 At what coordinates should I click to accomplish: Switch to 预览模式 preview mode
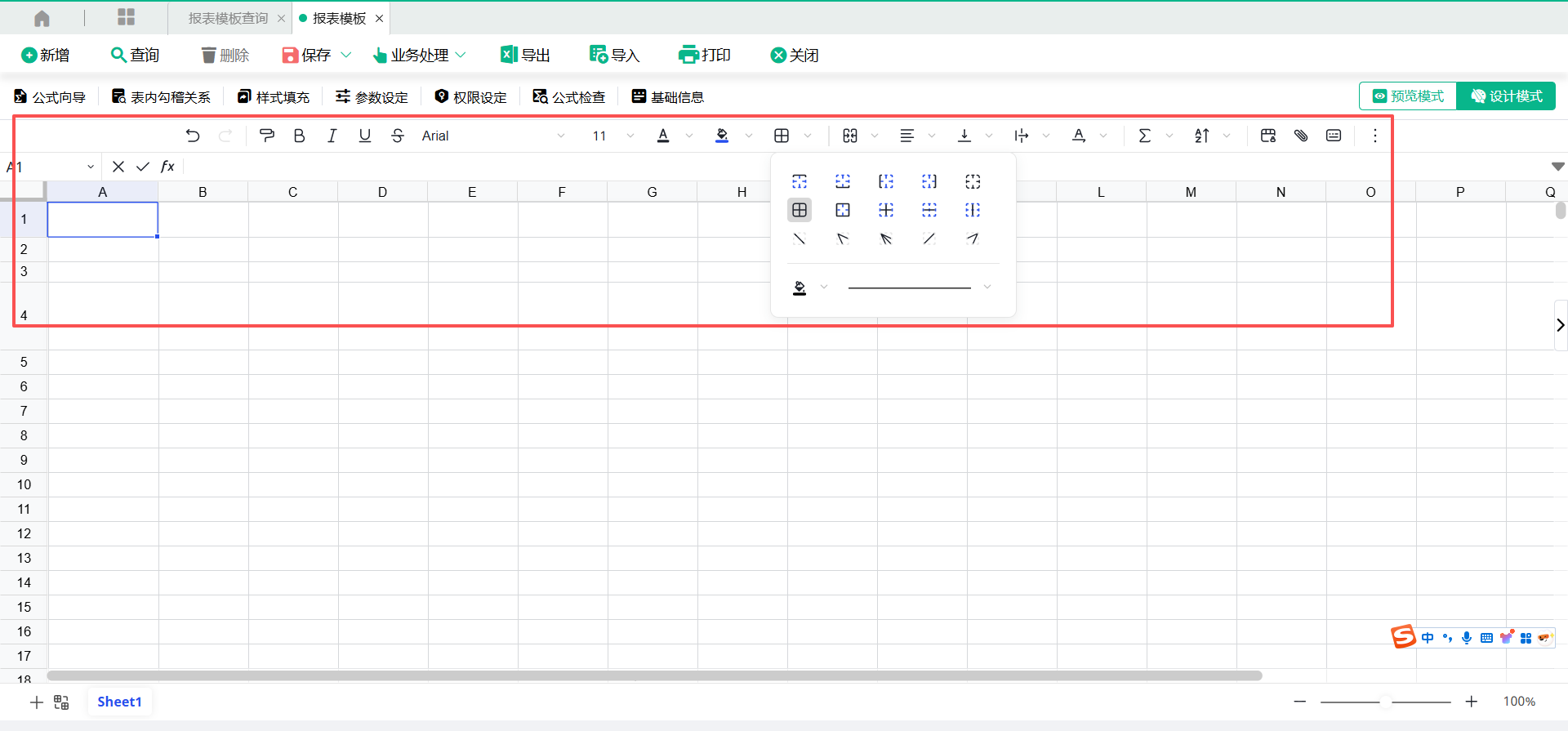point(1408,96)
